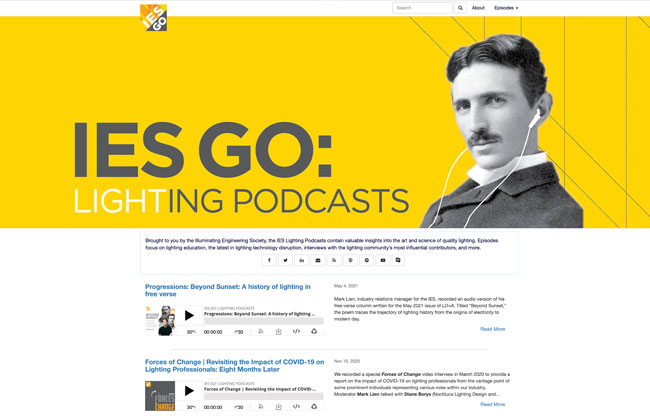Click the last social row icon
The width and height of the screenshot is (650, 420).
[398, 260]
